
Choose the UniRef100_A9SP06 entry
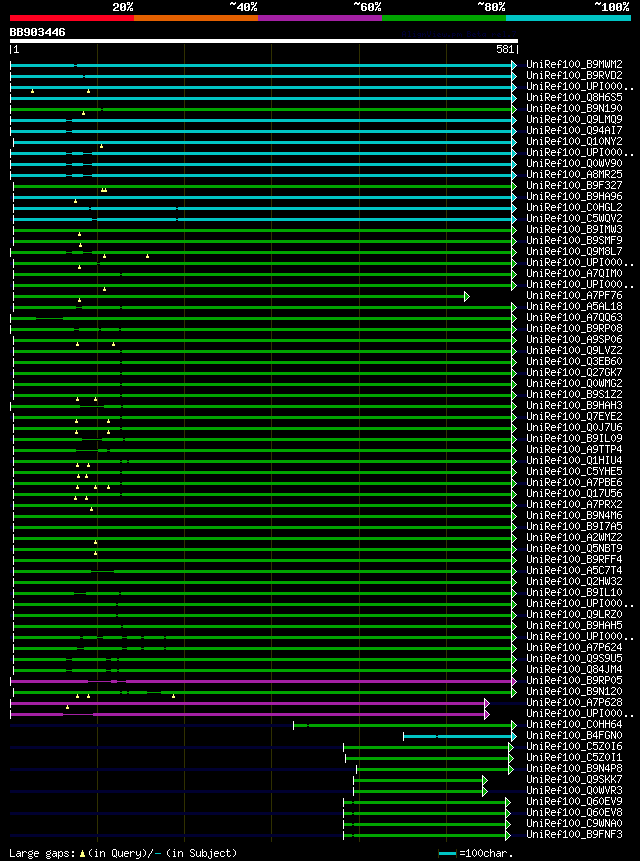click(x=574, y=339)
